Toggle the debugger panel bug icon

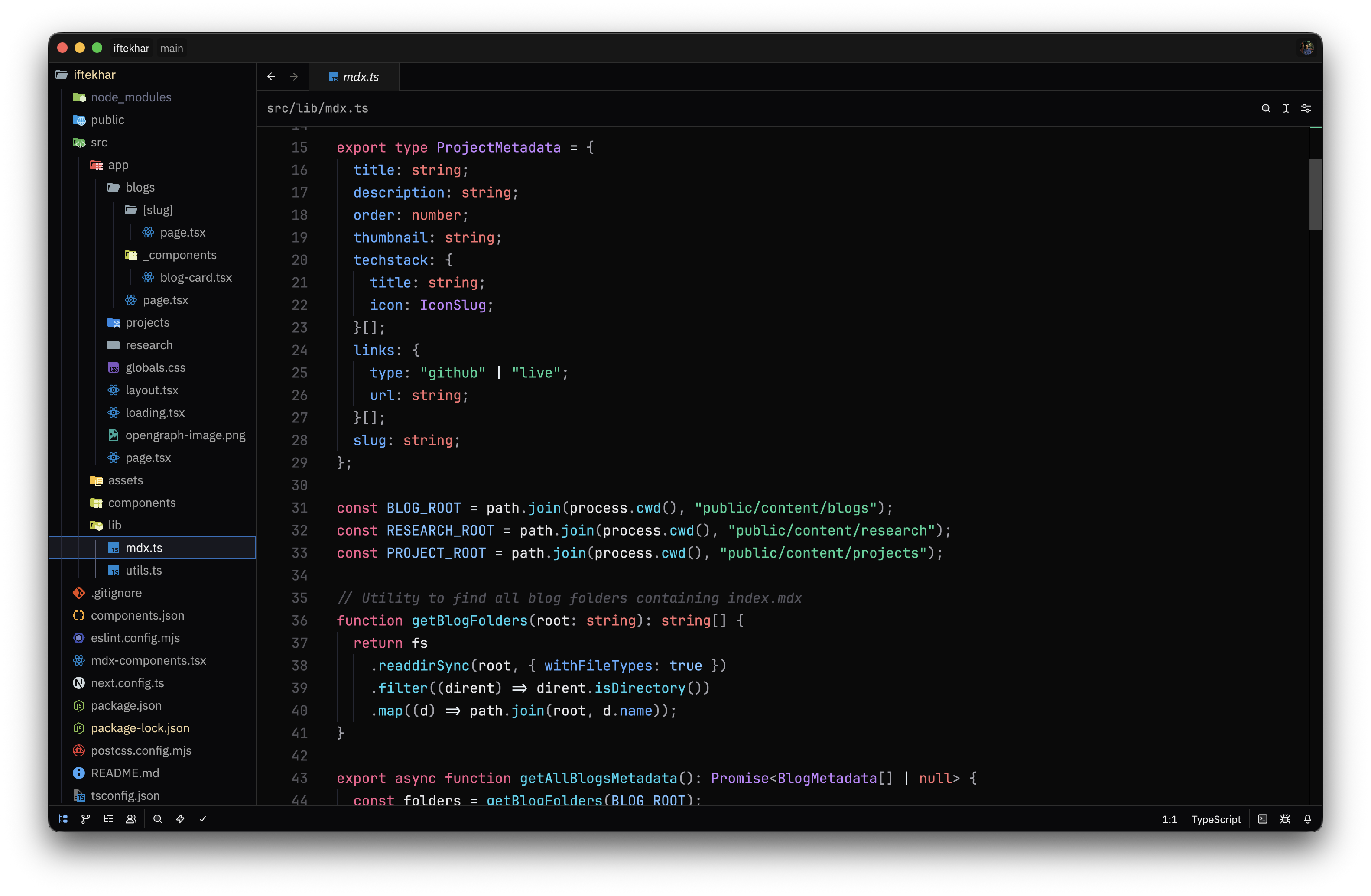[1285, 819]
